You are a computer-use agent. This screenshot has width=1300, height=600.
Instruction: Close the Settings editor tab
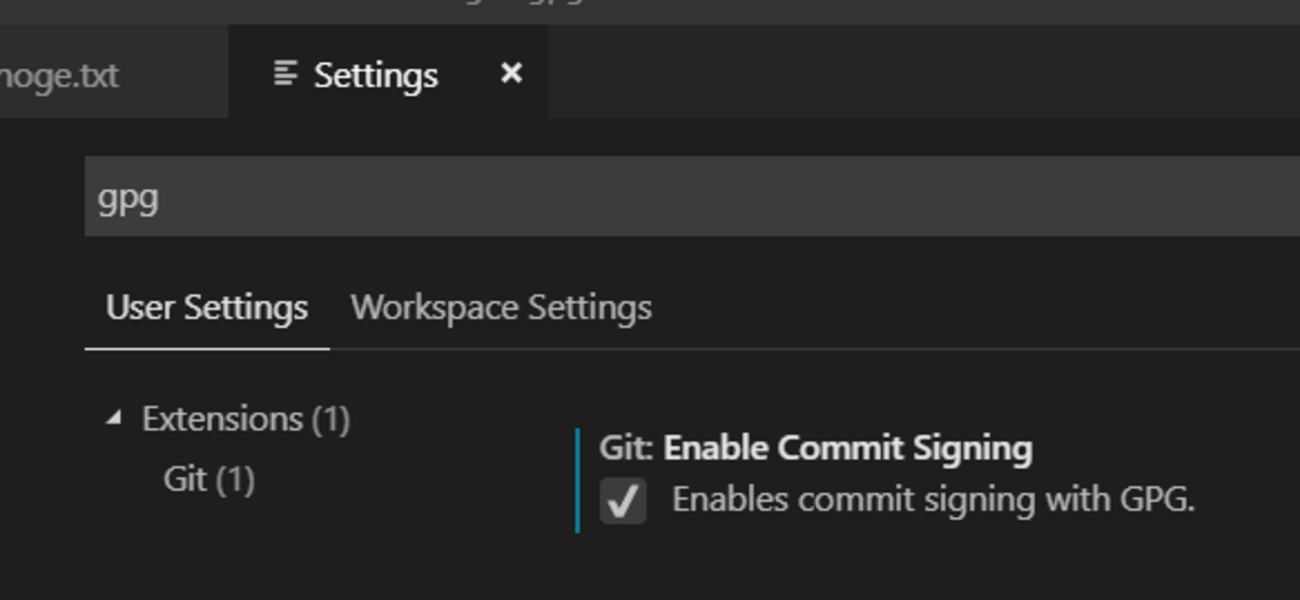point(511,73)
